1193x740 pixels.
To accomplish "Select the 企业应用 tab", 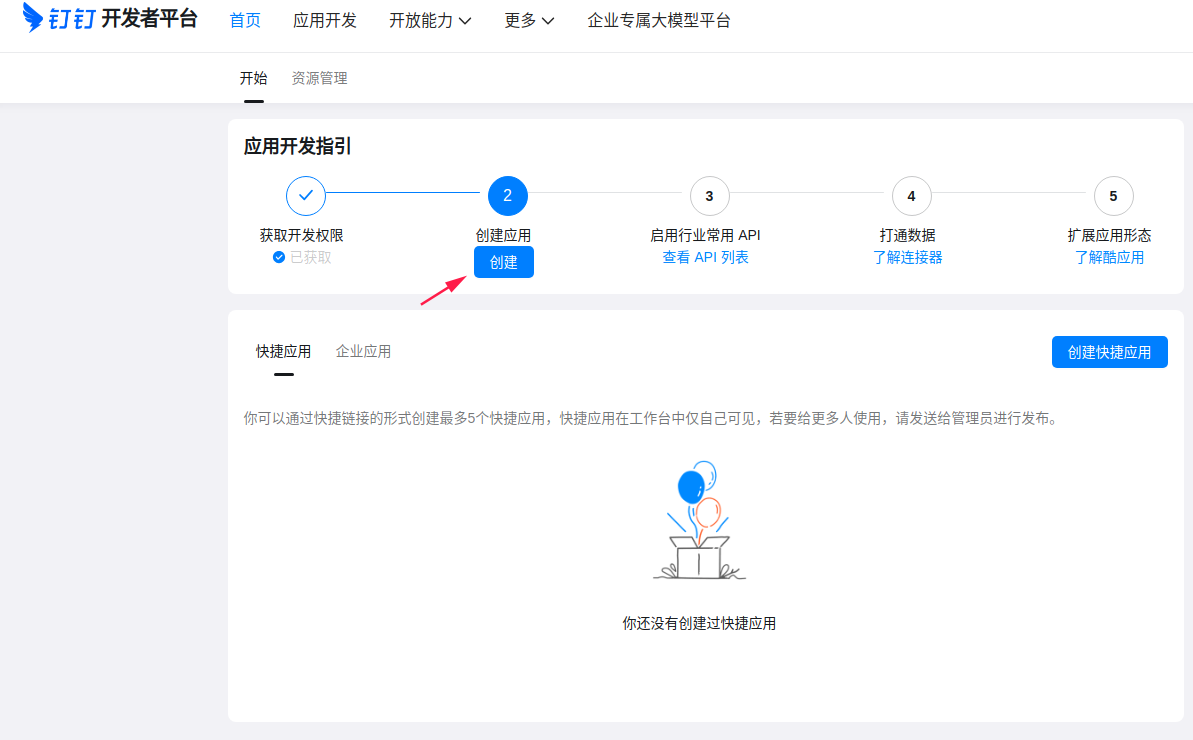I will (x=364, y=351).
